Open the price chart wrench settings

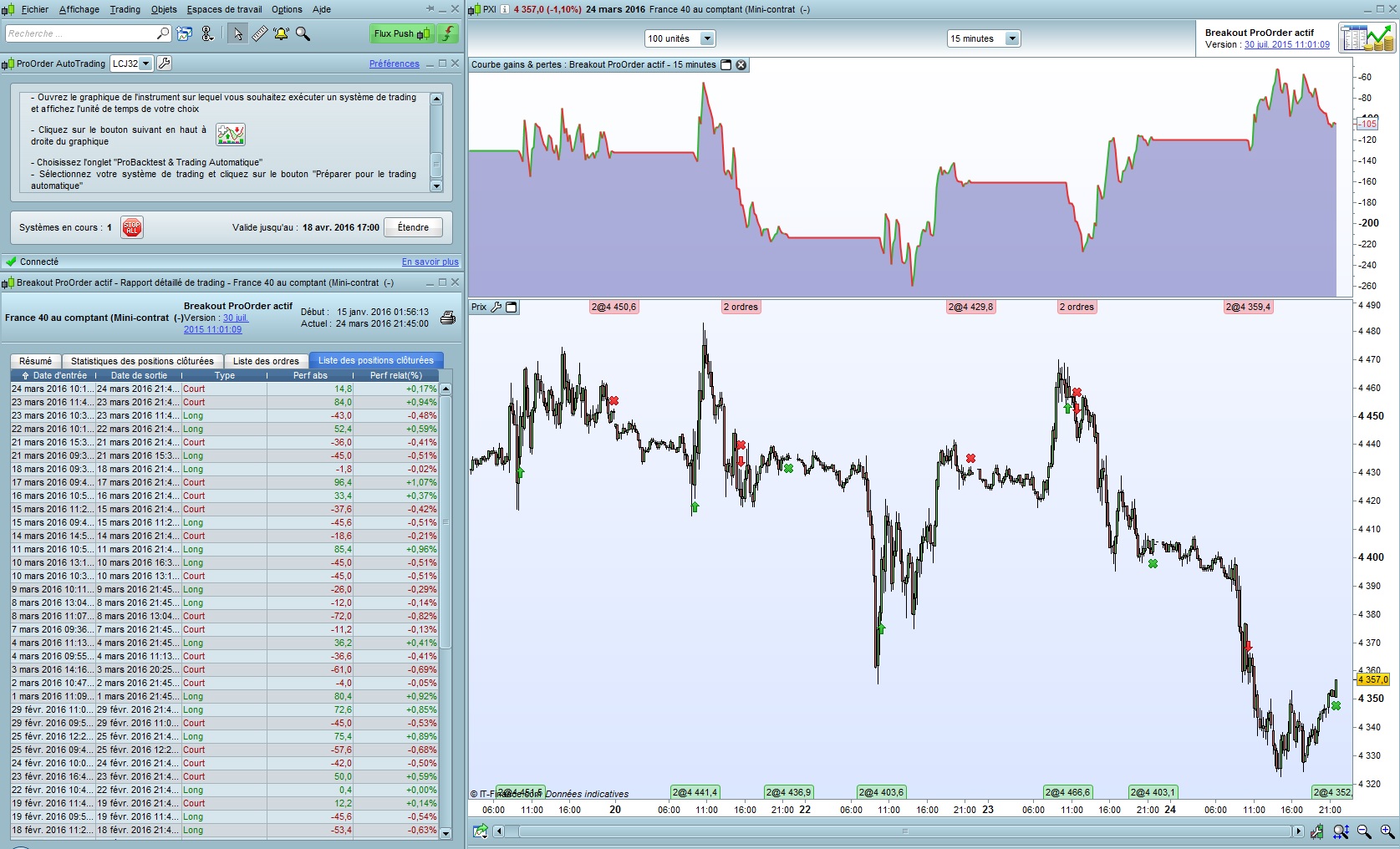pyautogui.click(x=496, y=308)
